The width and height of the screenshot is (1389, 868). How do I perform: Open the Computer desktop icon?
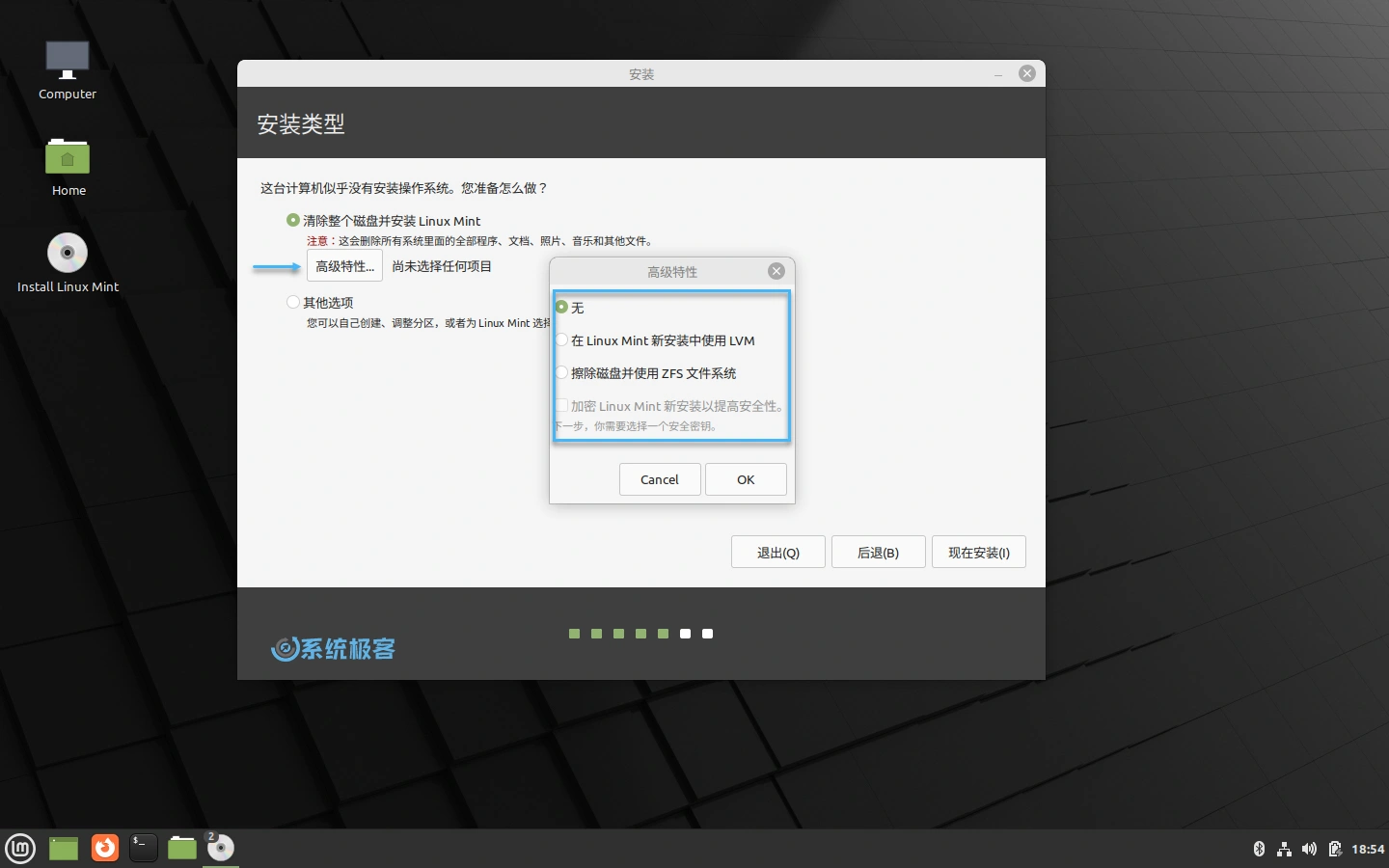68,70
